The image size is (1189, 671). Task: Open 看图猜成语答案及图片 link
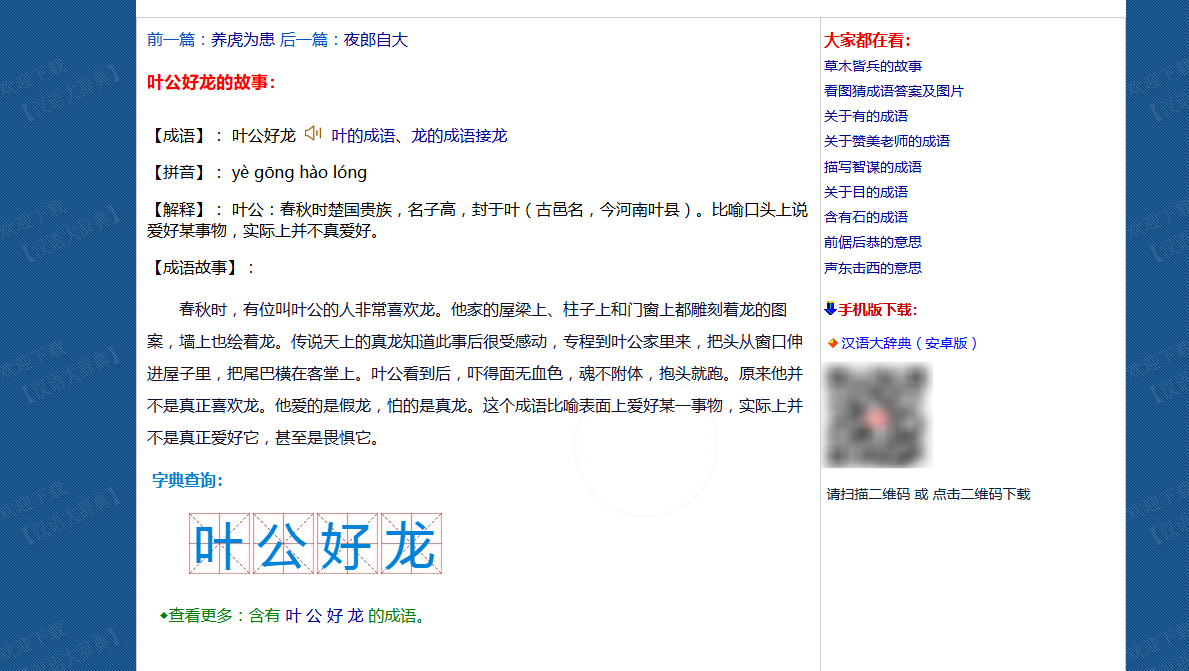pyautogui.click(x=894, y=91)
